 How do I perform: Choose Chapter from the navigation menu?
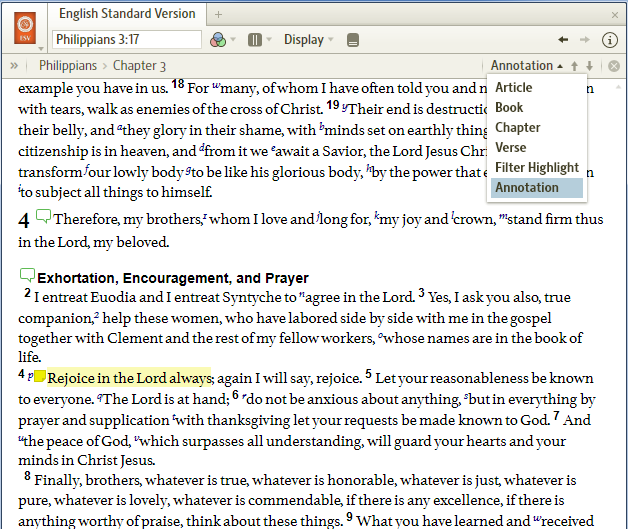coord(537,127)
